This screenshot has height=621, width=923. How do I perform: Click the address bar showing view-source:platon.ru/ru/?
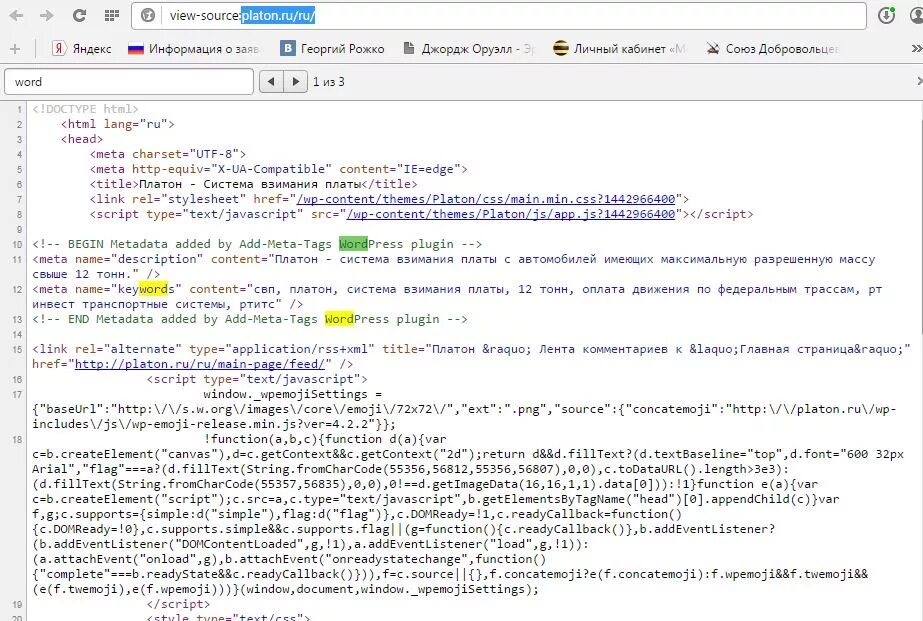coord(499,16)
